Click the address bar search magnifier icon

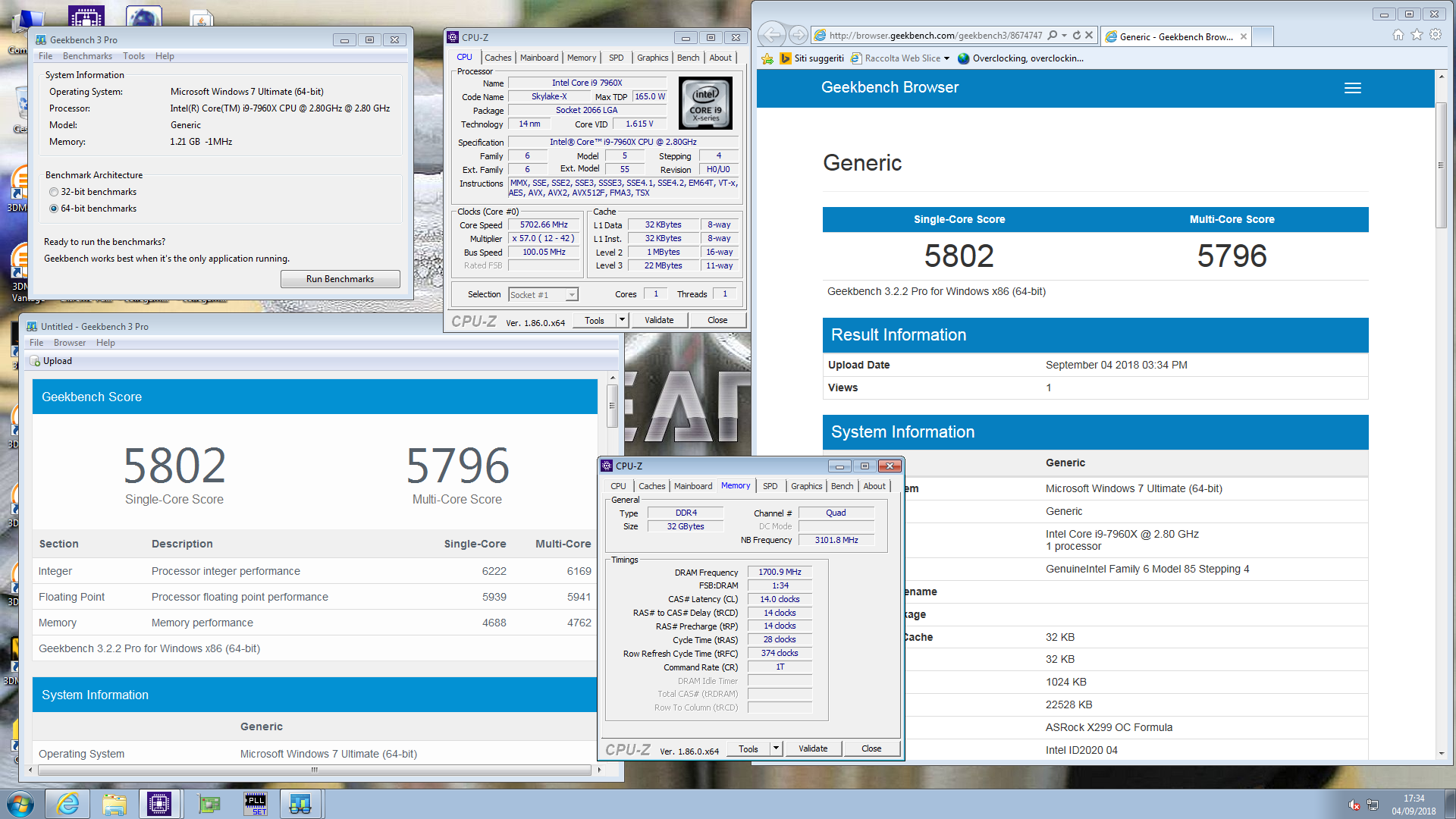(x=1053, y=35)
